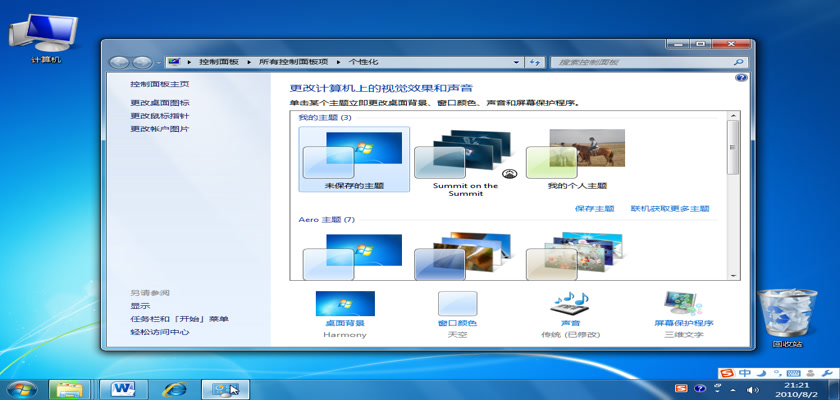Image resolution: width=840 pixels, height=400 pixels.
Task: Click the back navigation arrow button
Action: [119, 62]
